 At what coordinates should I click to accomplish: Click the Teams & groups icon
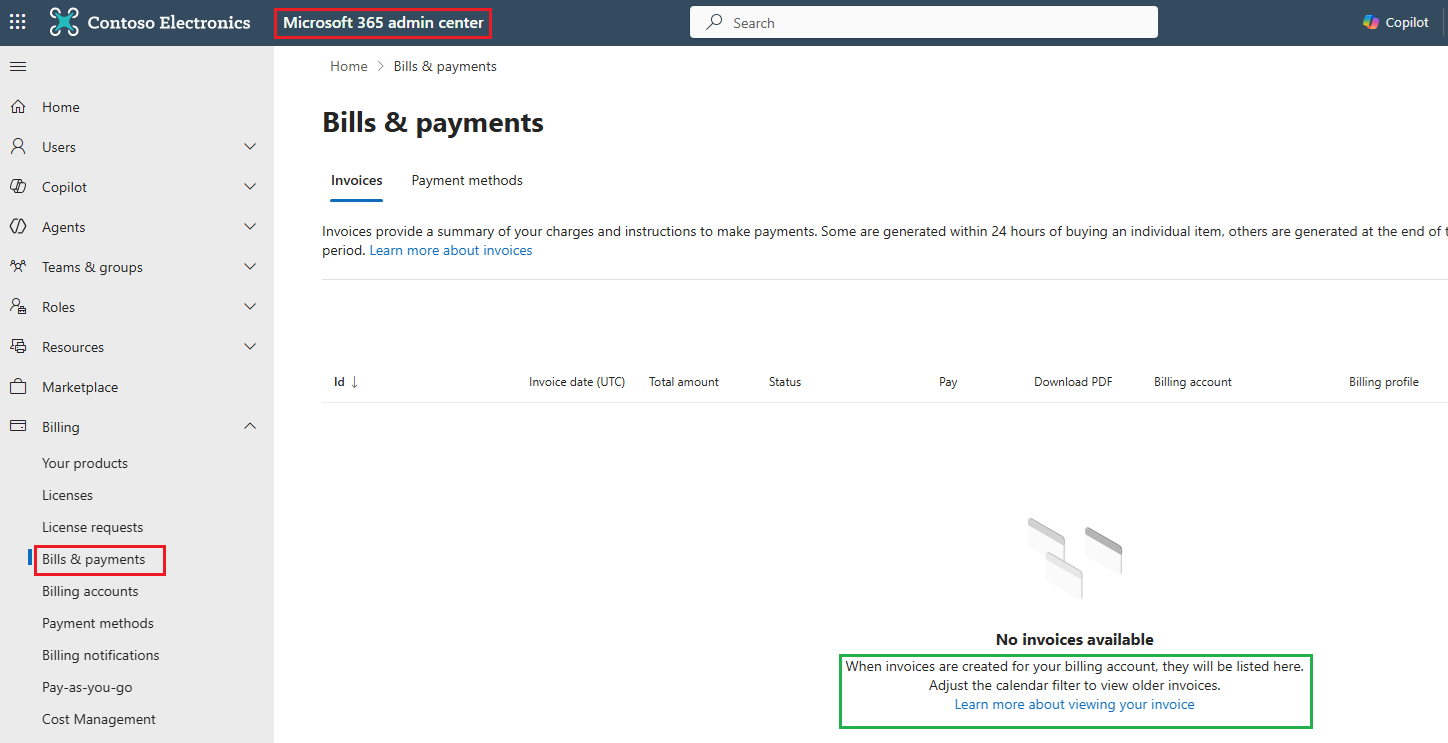tap(18, 267)
